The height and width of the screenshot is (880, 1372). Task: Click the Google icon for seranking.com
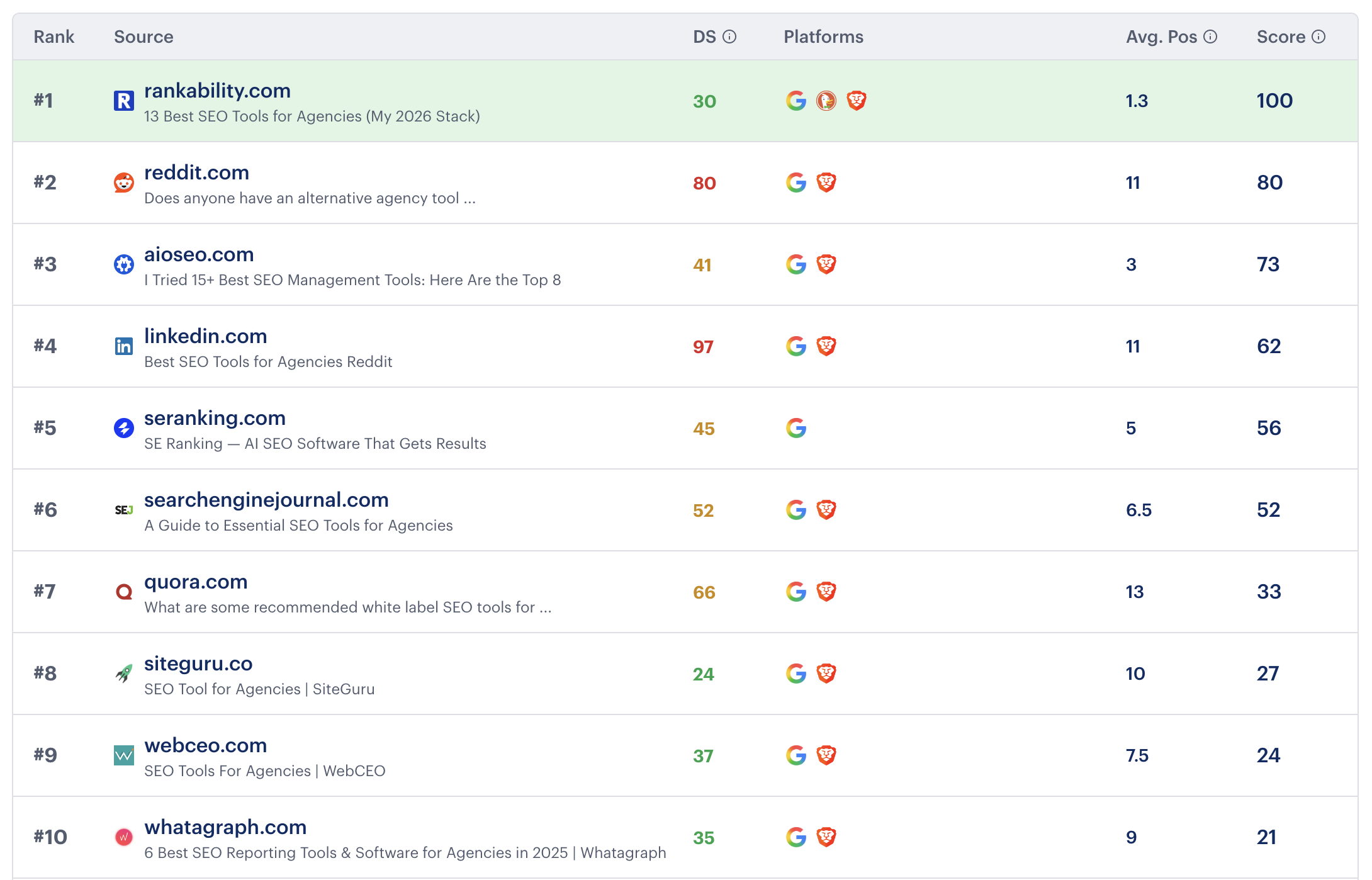[796, 428]
